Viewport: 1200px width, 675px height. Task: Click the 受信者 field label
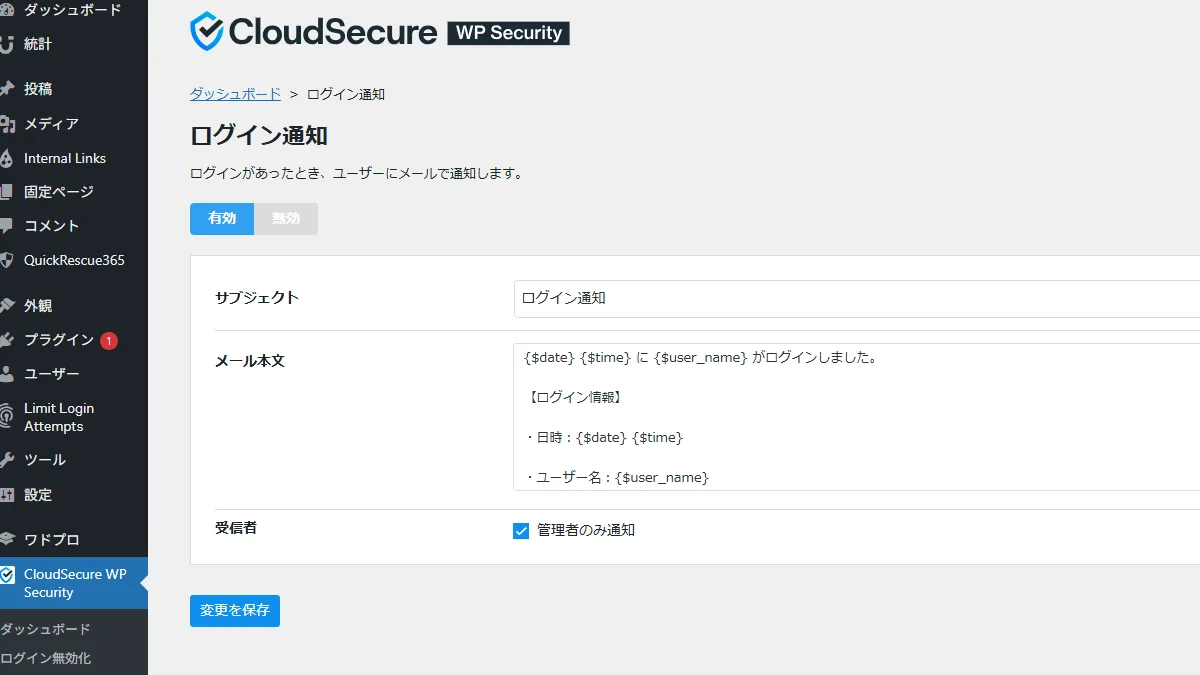click(x=236, y=528)
